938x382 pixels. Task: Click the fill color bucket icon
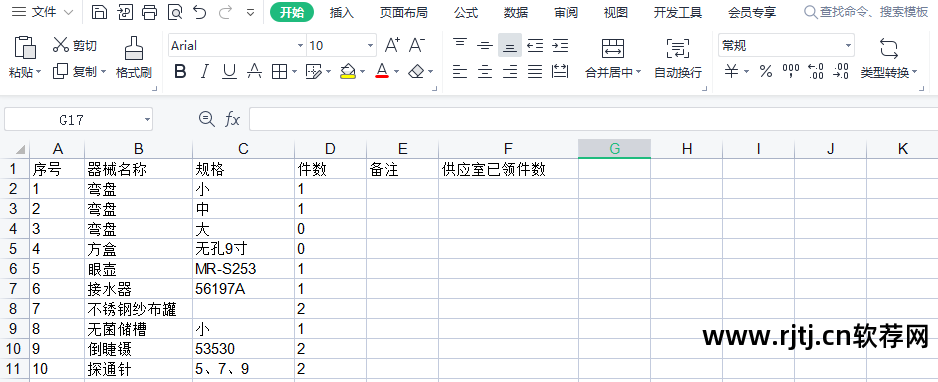pyautogui.click(x=348, y=72)
